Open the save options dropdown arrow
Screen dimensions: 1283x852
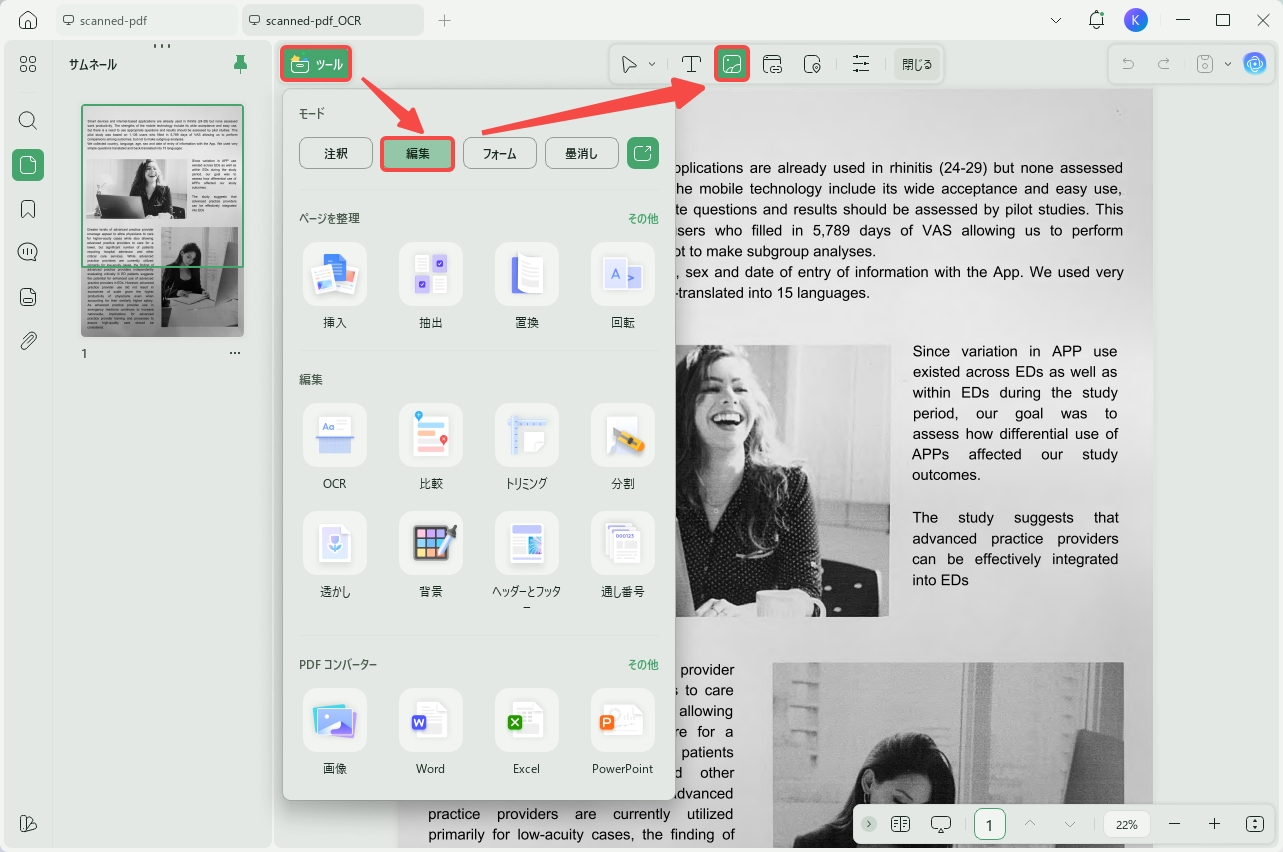click(1228, 64)
